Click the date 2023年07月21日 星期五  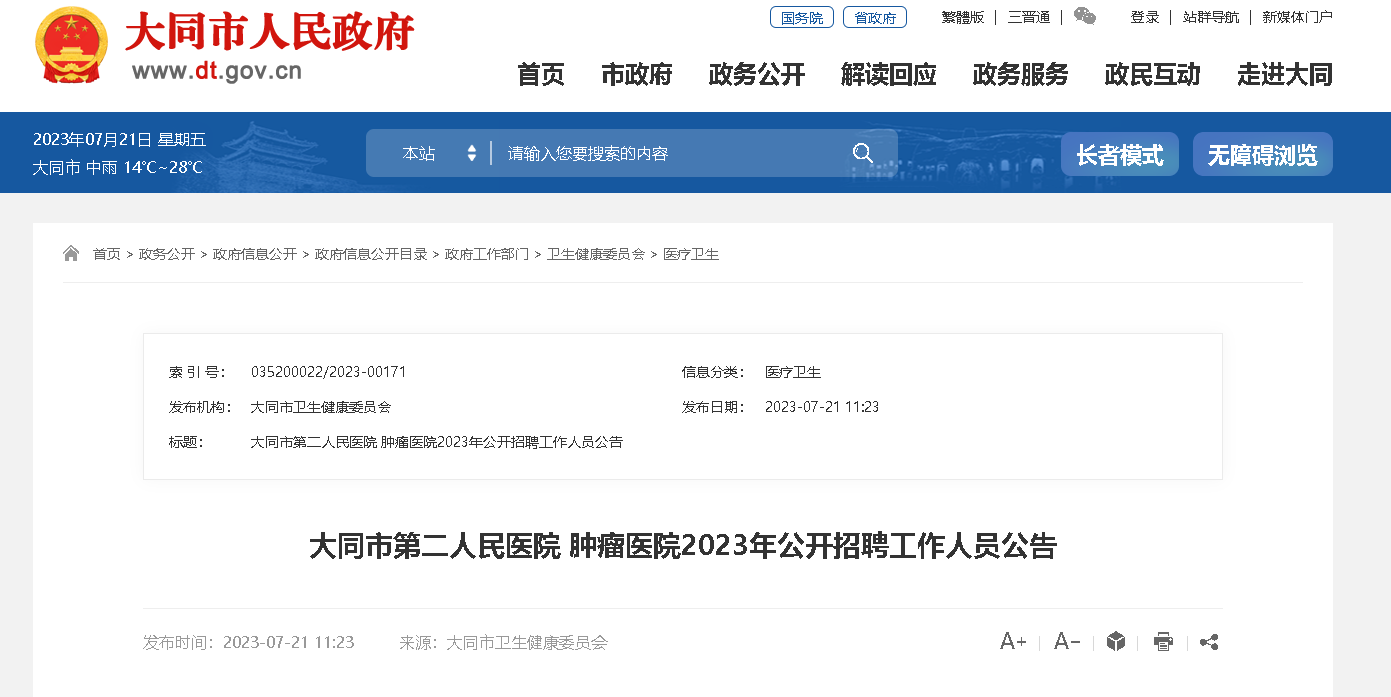point(119,139)
